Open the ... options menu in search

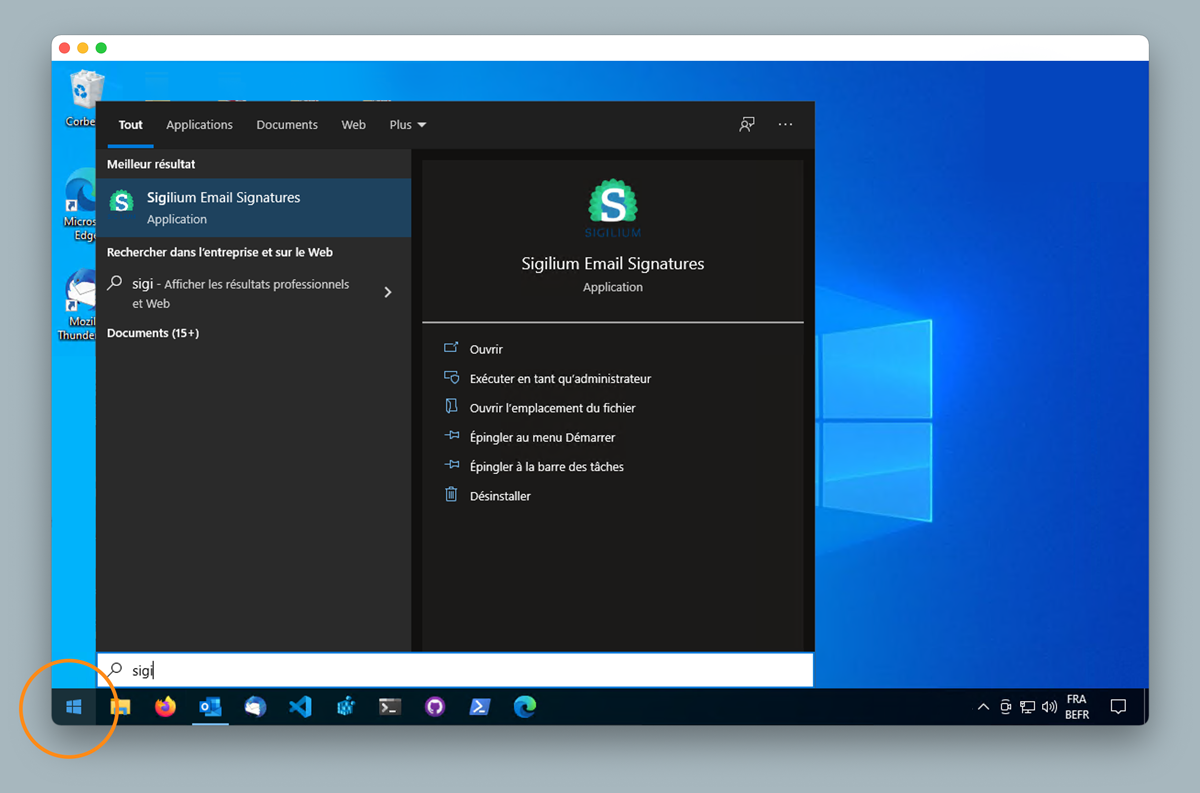[785, 124]
